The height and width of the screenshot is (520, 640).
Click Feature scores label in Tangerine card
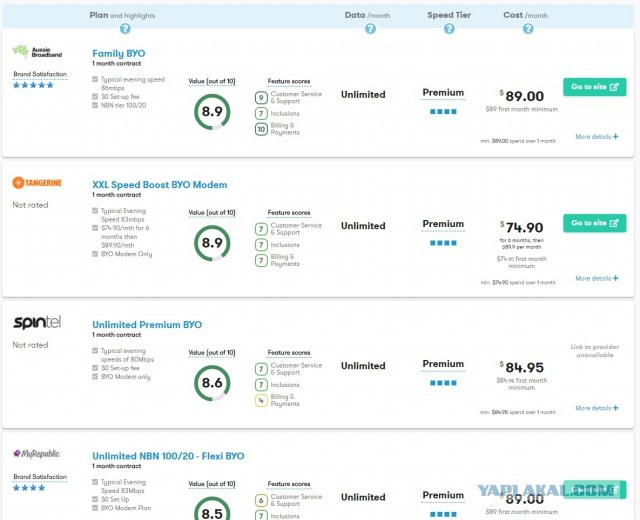(289, 213)
